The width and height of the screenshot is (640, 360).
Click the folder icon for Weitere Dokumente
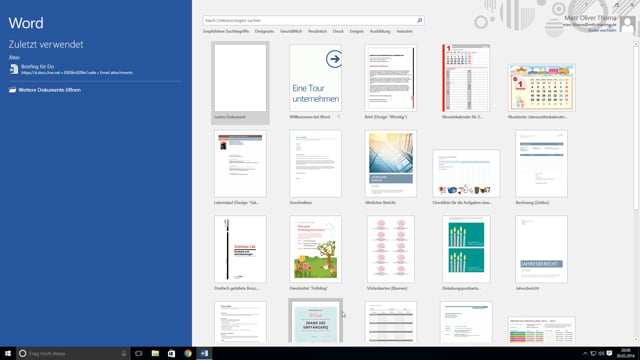click(13, 90)
